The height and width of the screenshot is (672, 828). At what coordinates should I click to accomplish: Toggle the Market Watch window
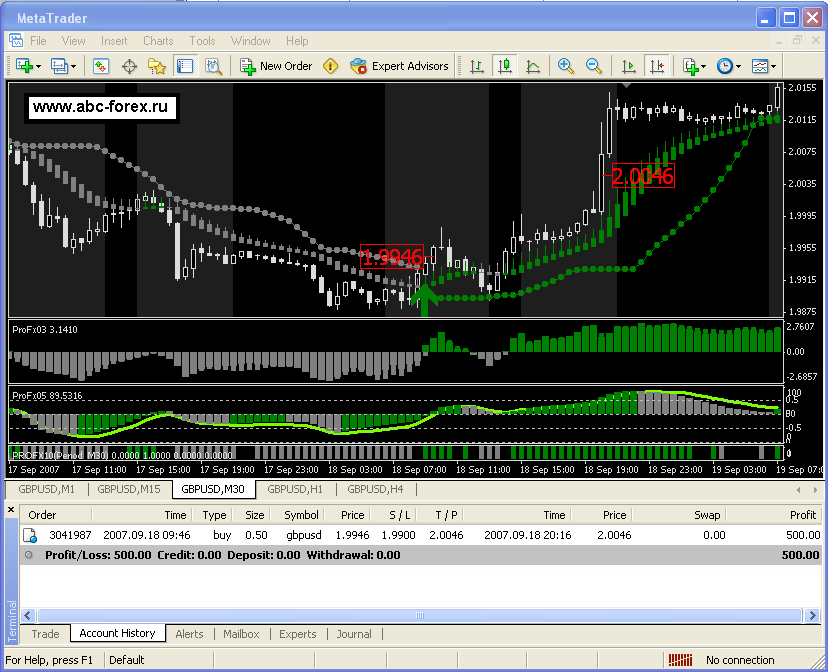click(101, 67)
